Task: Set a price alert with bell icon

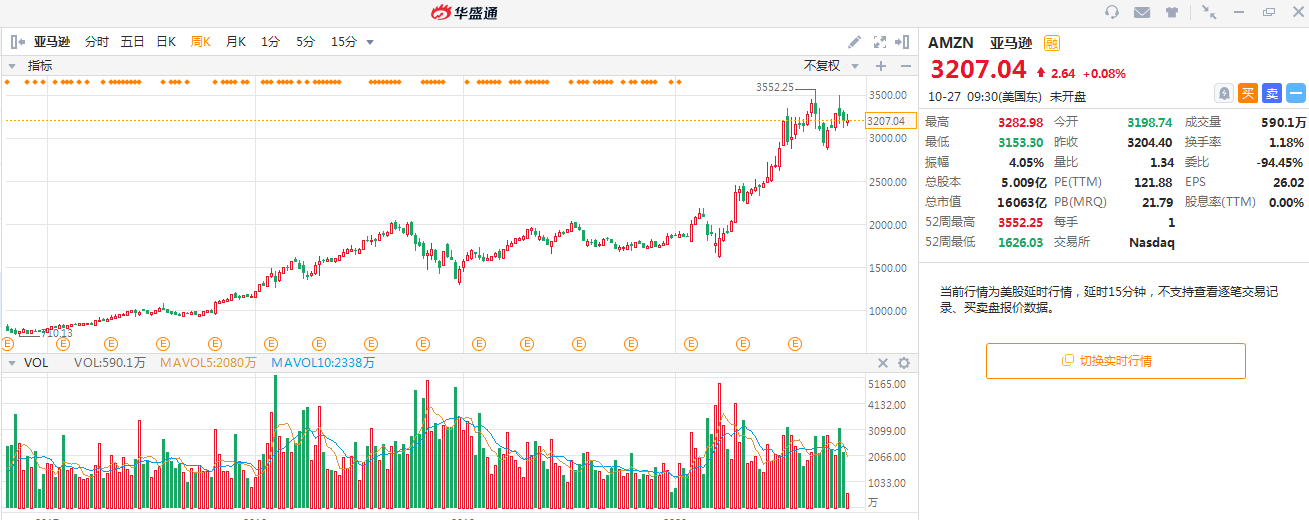Action: coord(1224,93)
